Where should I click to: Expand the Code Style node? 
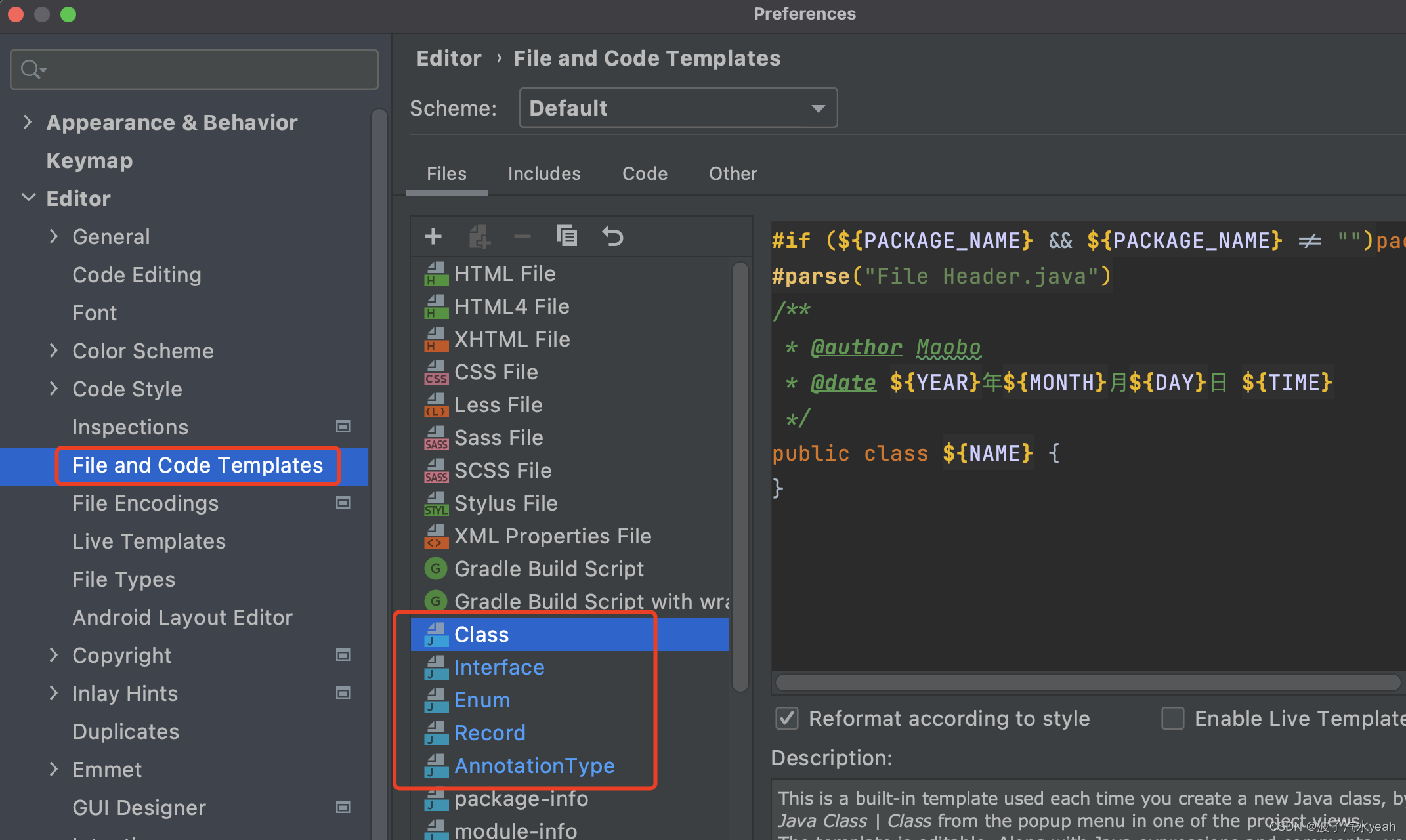(54, 388)
